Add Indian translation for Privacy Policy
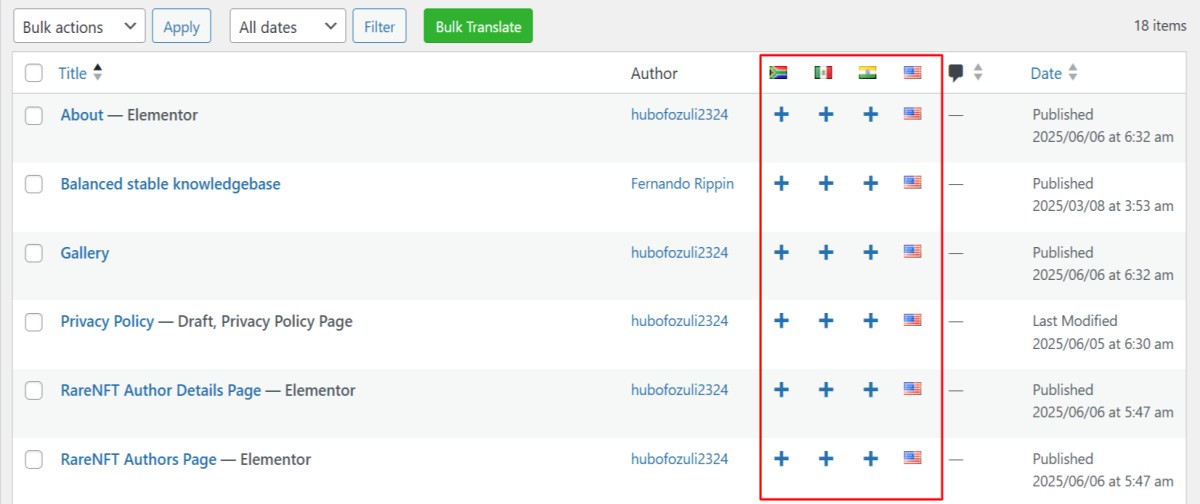Screen dimensions: 1200x504 pos(870,321)
